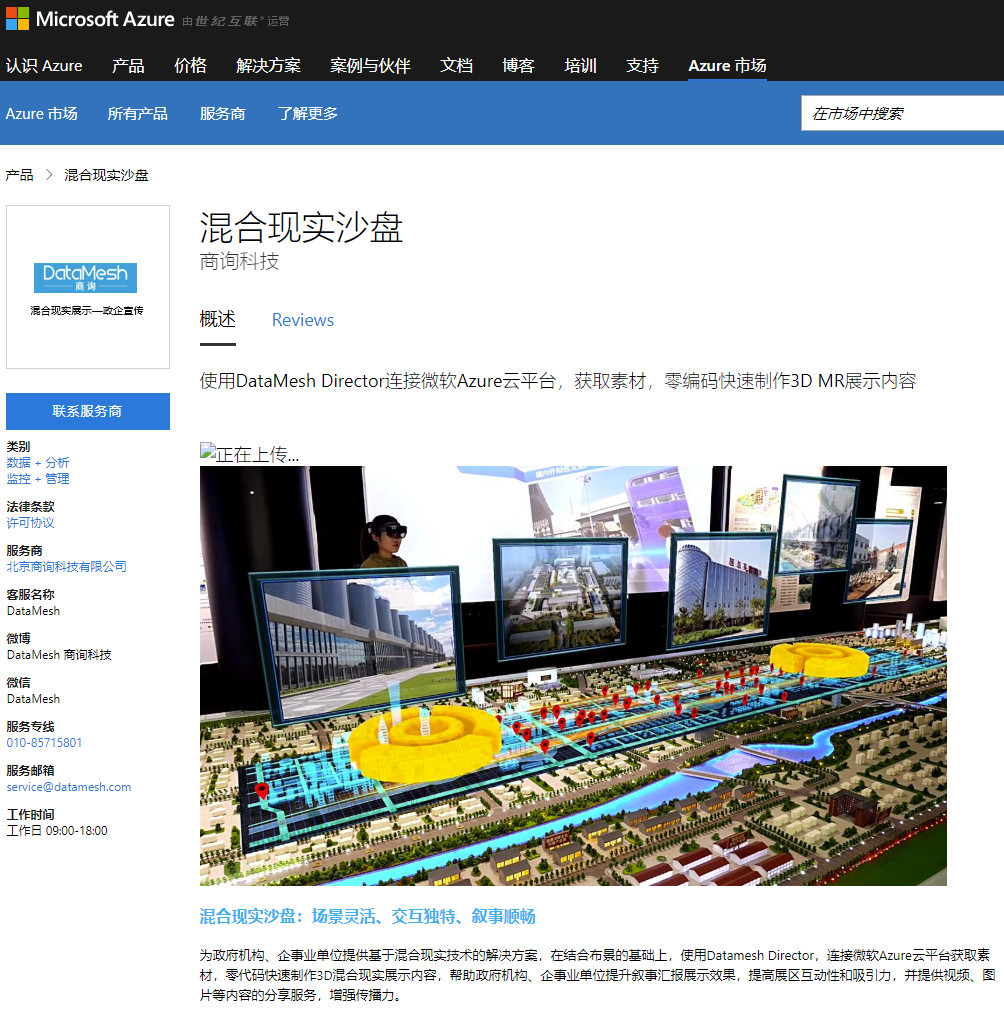Click the service@datamesh.com email link

click(69, 787)
